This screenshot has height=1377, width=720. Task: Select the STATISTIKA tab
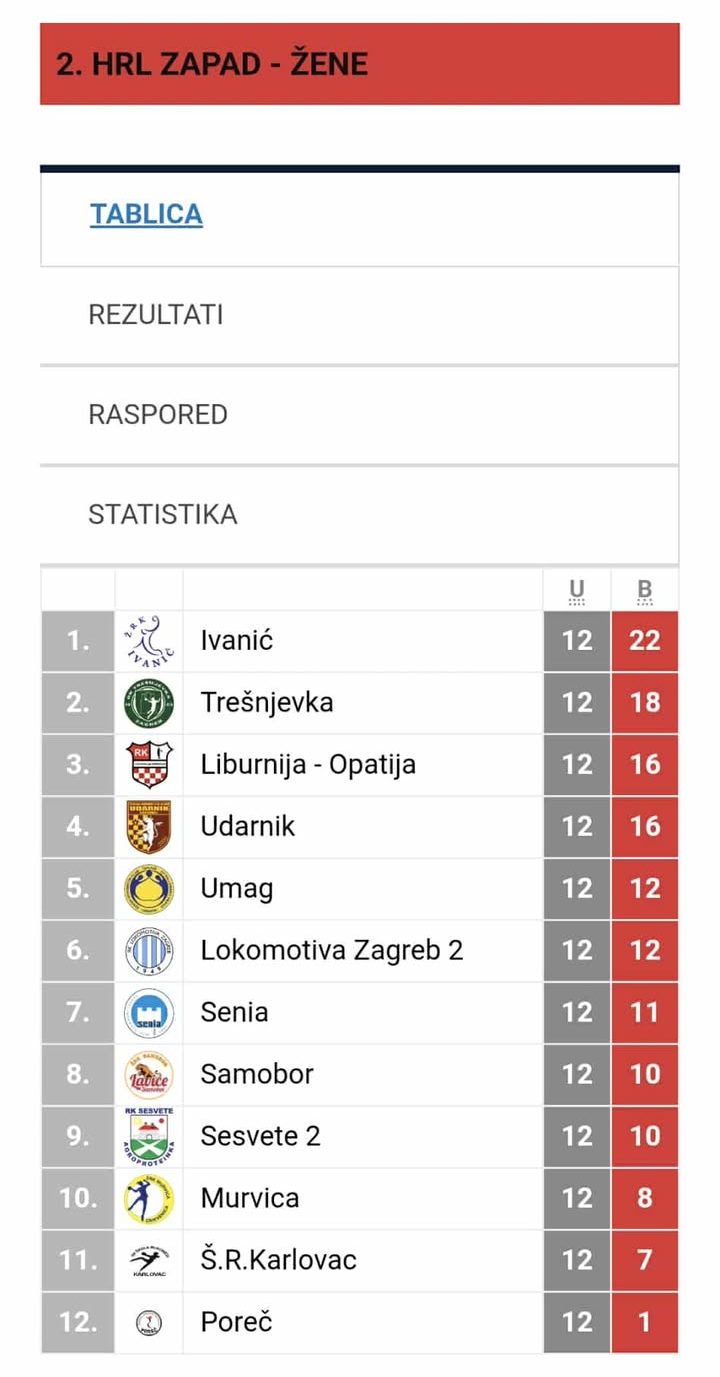(163, 515)
